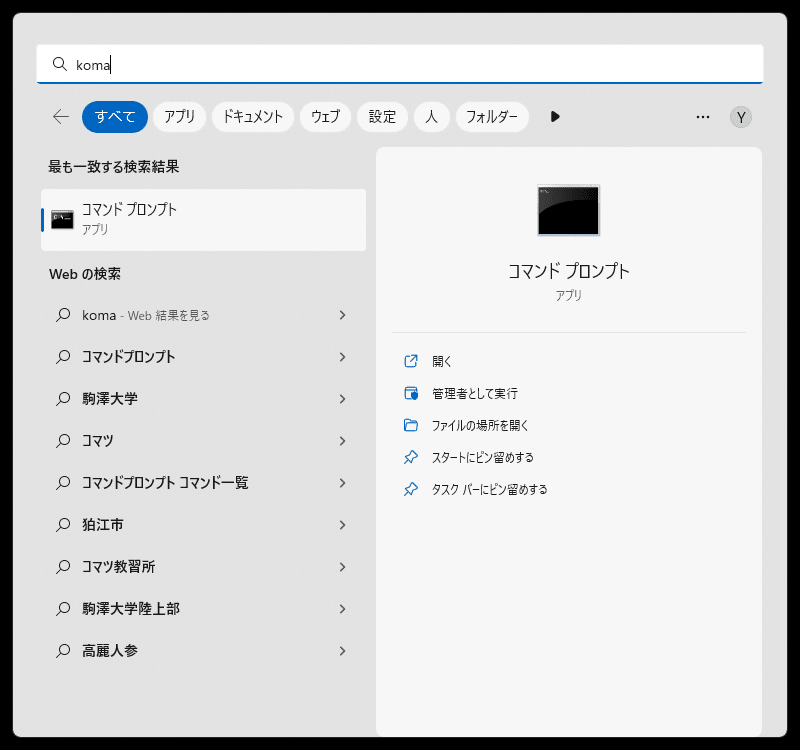
Task: Select the コマンドプロンプト web suggestion text
Action: tap(129, 357)
